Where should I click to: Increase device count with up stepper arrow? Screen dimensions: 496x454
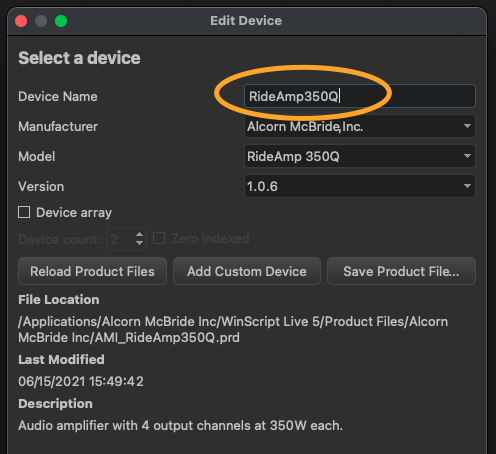(x=139, y=235)
